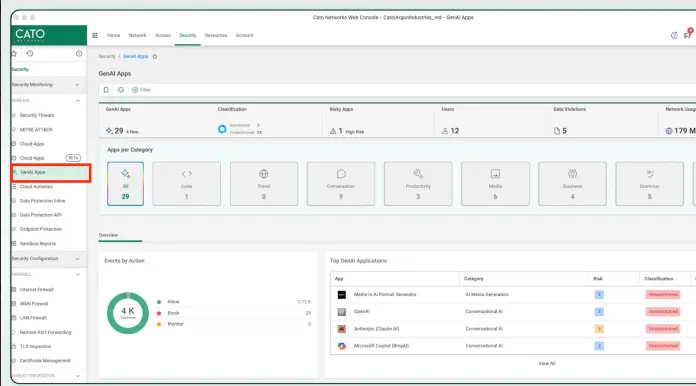Click the Category column header
The height and width of the screenshot is (386, 696).
[x=474, y=279]
